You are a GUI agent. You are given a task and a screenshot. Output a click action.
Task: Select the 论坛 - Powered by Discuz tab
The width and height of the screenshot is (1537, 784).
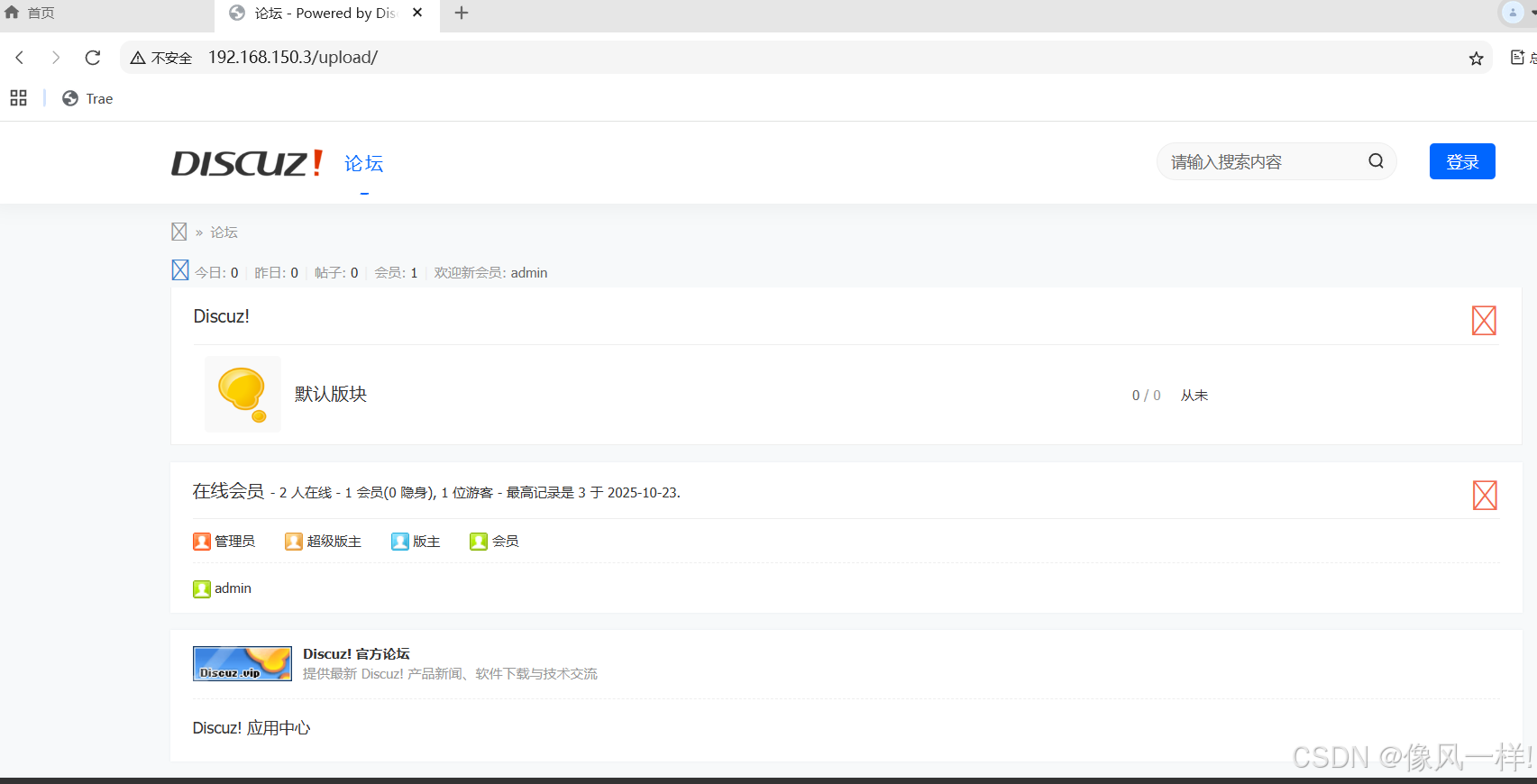pos(326,14)
